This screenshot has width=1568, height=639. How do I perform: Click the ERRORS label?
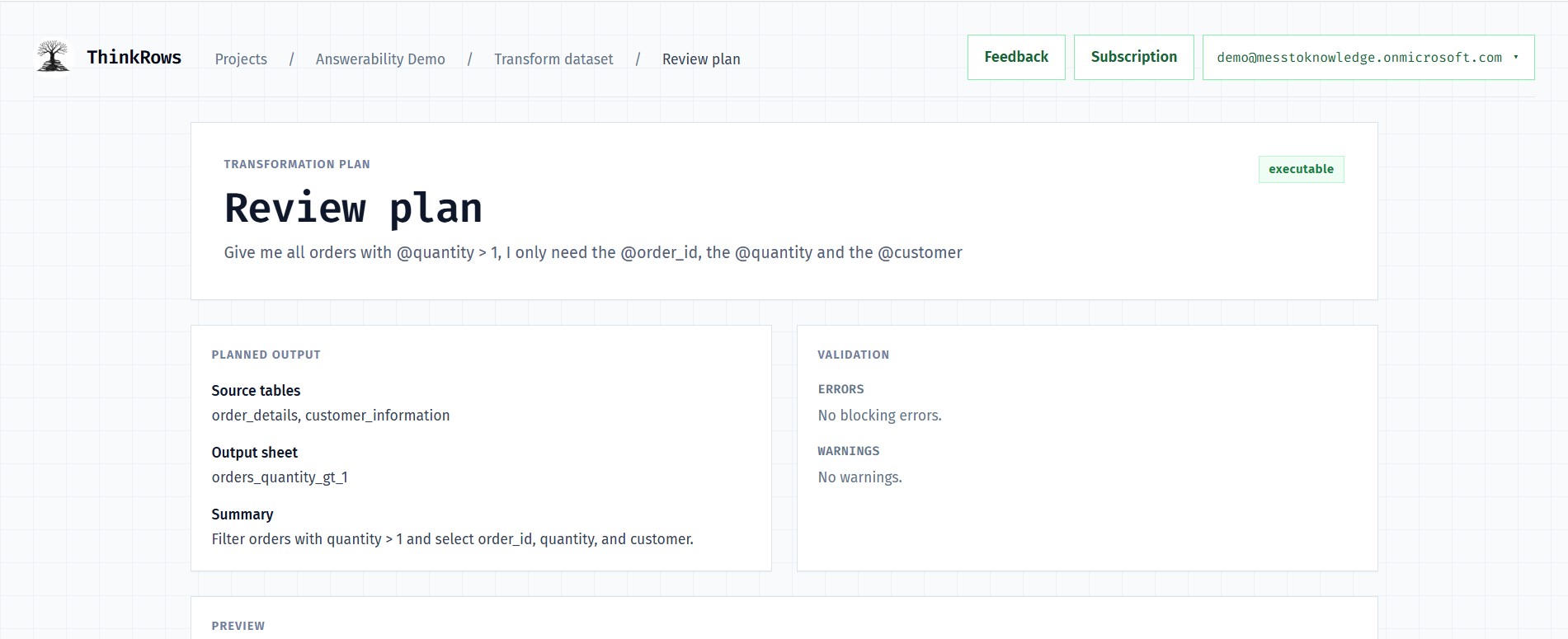[841, 389]
